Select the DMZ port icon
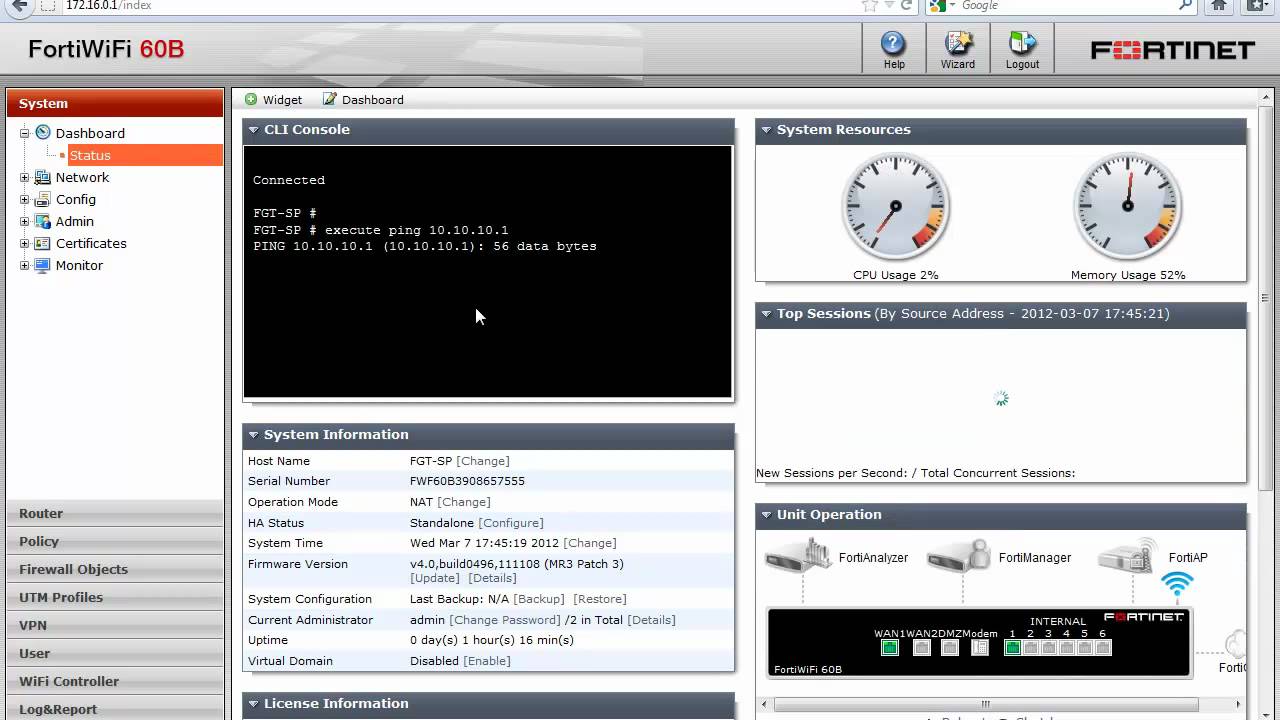The width and height of the screenshot is (1280, 720). tap(950, 647)
